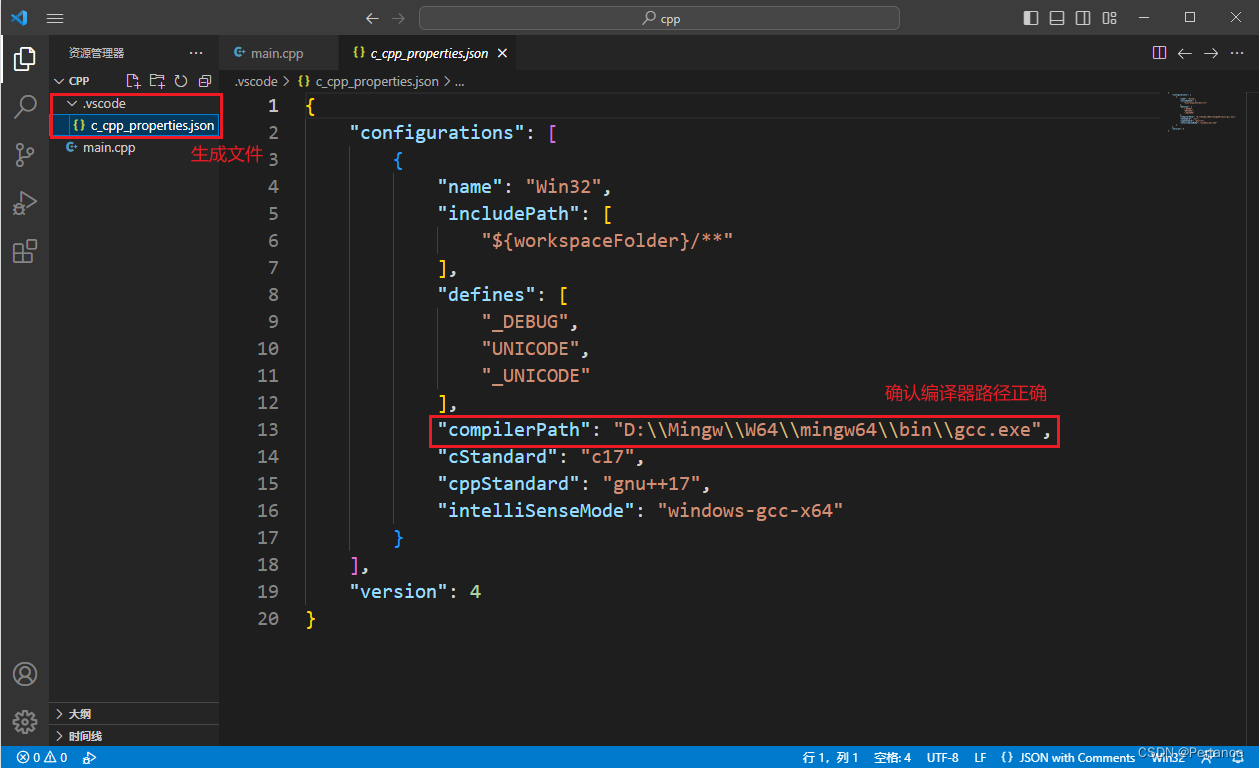Screen dimensions: 1259x768
Task: Click the debug launch icon in status bar
Action: tap(89, 758)
